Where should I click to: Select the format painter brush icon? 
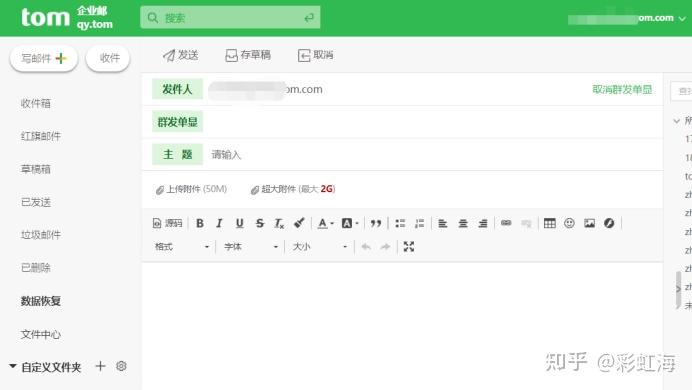click(x=299, y=223)
